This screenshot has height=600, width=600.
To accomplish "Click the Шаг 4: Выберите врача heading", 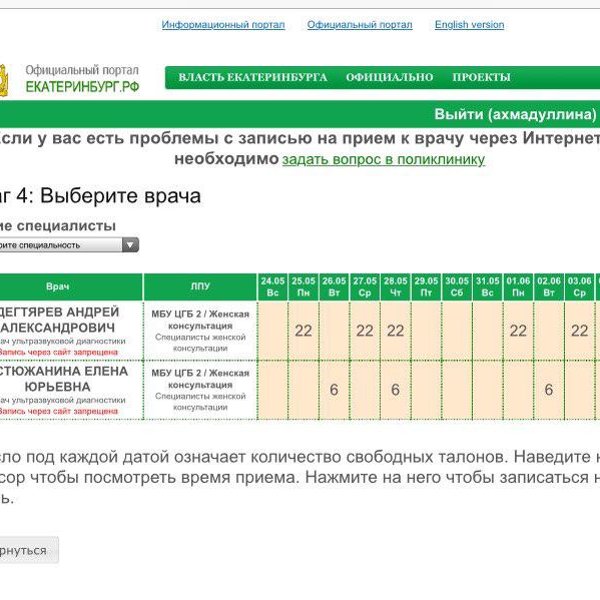I will (x=99, y=196).
